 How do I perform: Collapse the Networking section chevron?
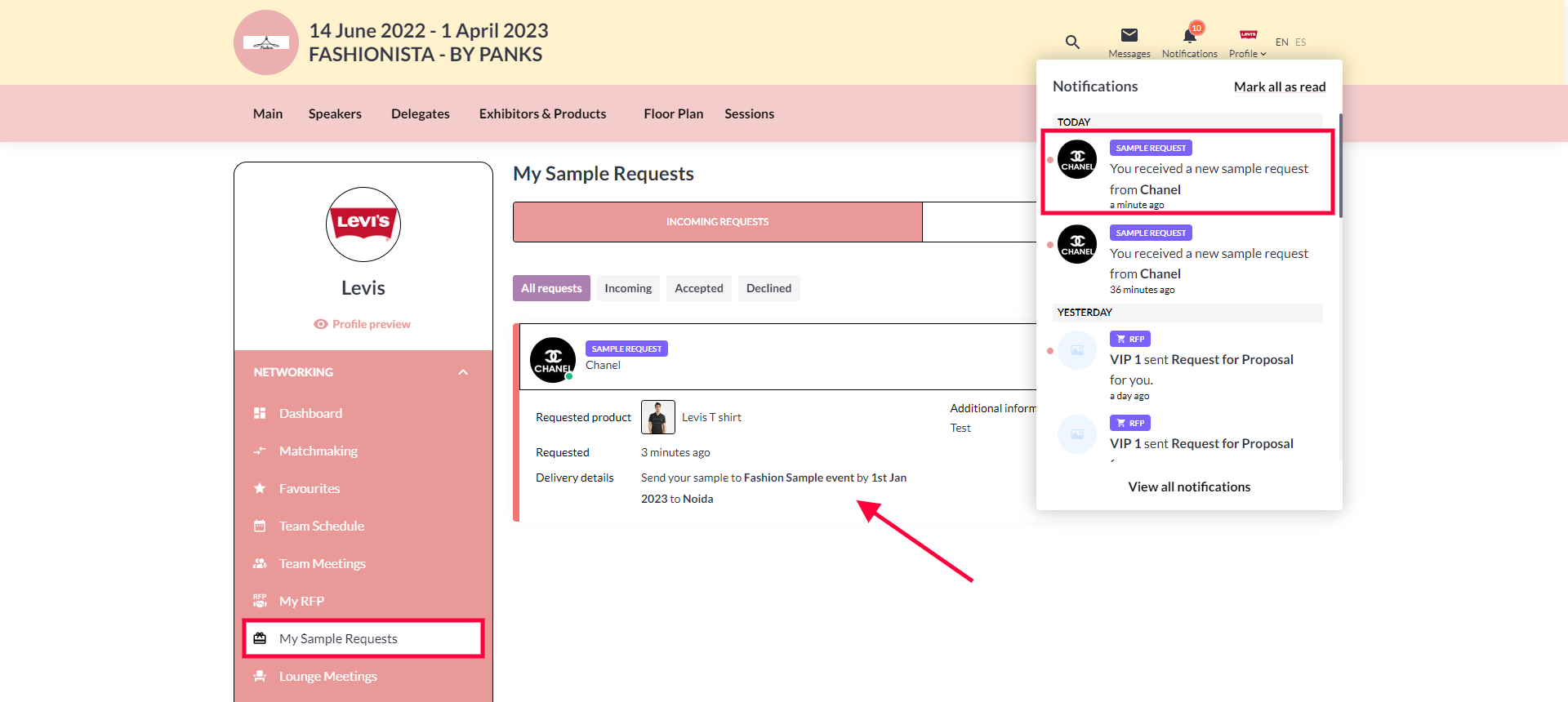[x=463, y=372]
